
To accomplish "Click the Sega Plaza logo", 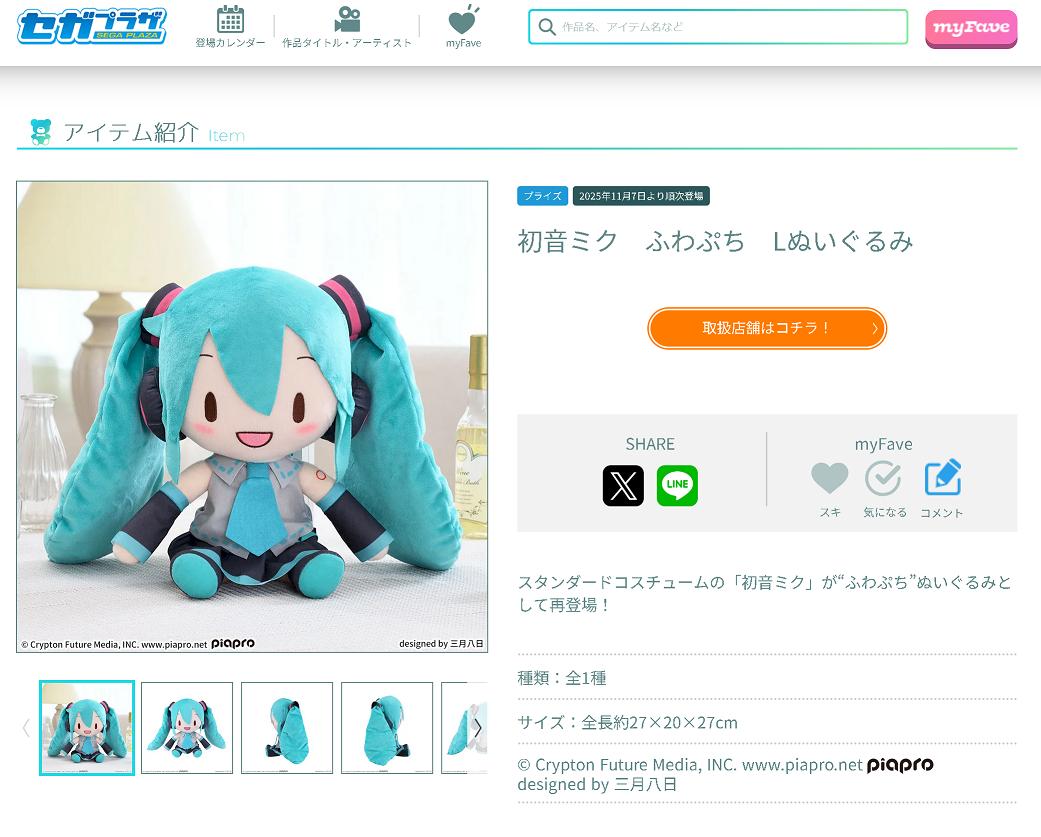I will 92,26.
